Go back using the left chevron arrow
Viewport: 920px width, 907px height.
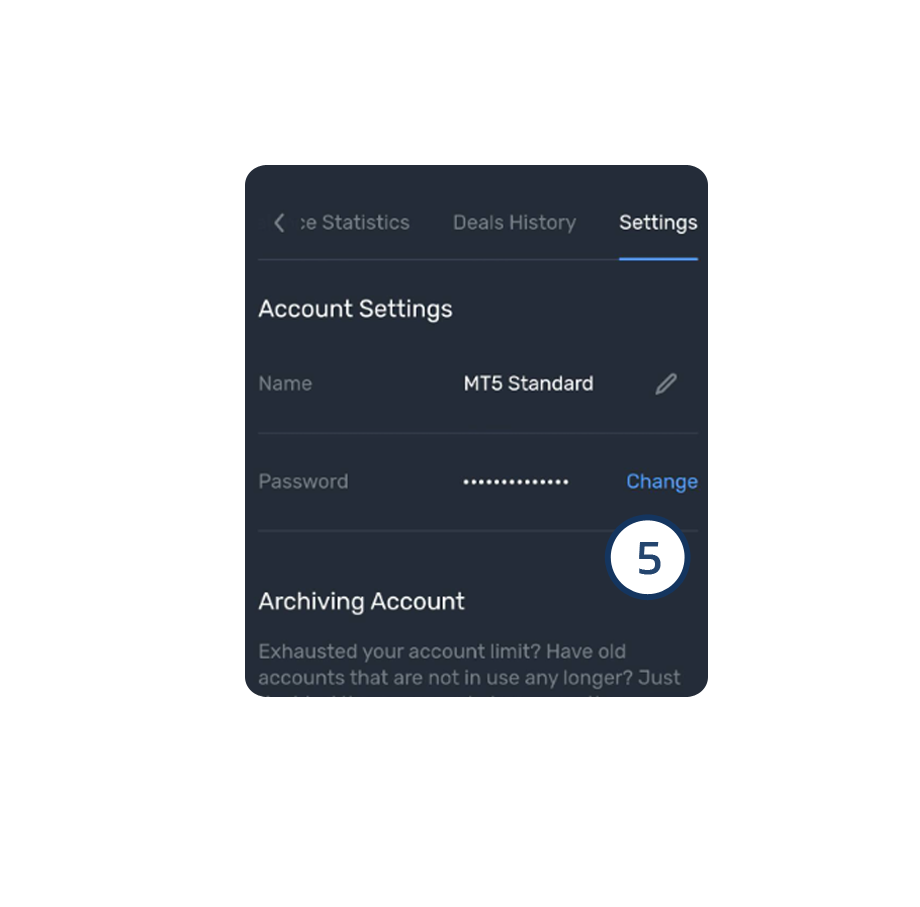click(279, 223)
